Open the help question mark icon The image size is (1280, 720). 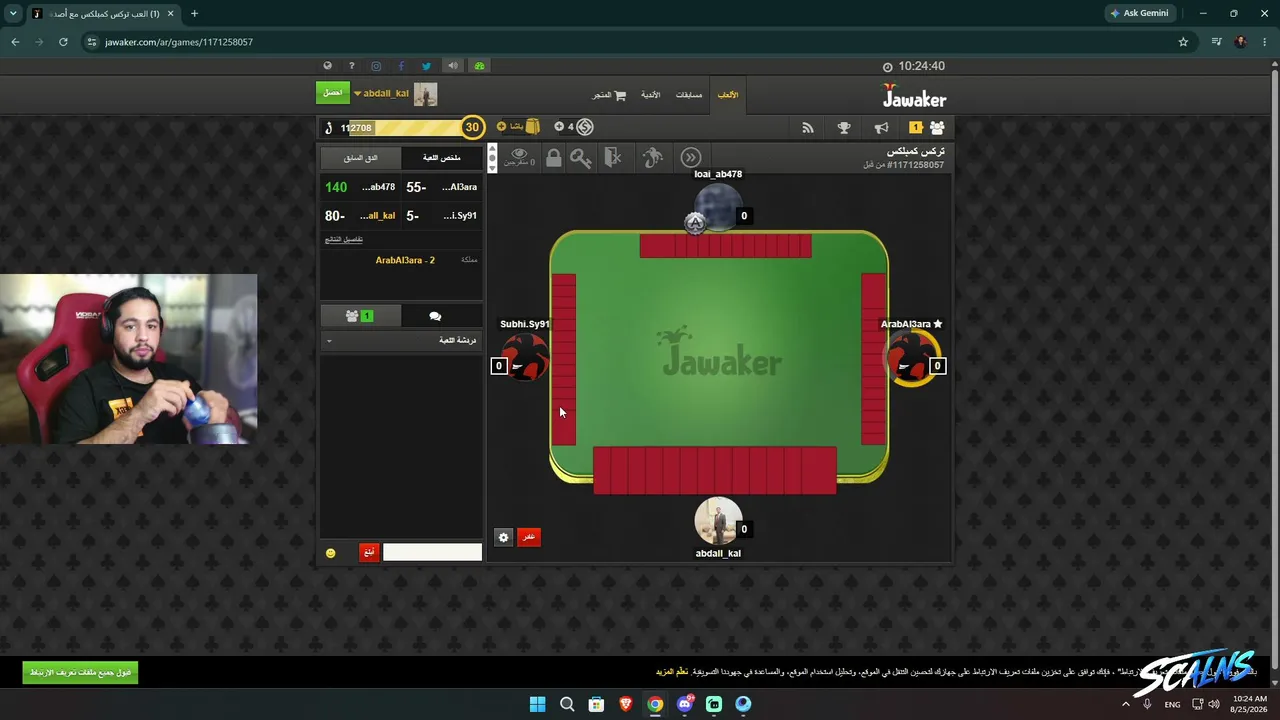[351, 66]
